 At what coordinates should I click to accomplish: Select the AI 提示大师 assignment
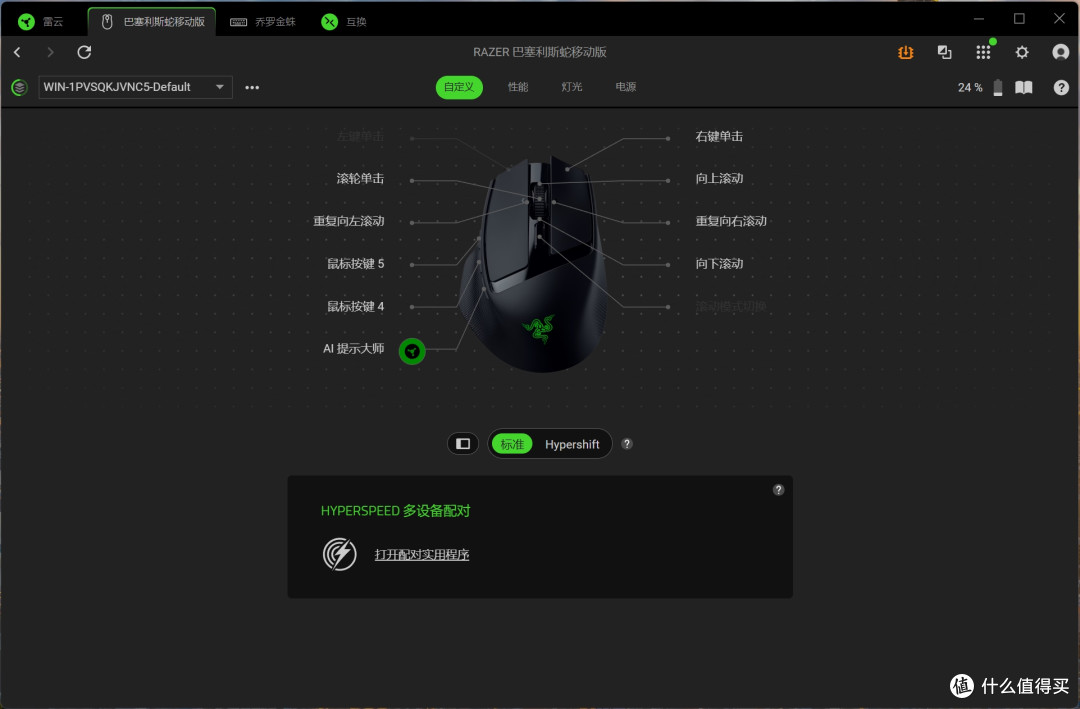[x=353, y=349]
